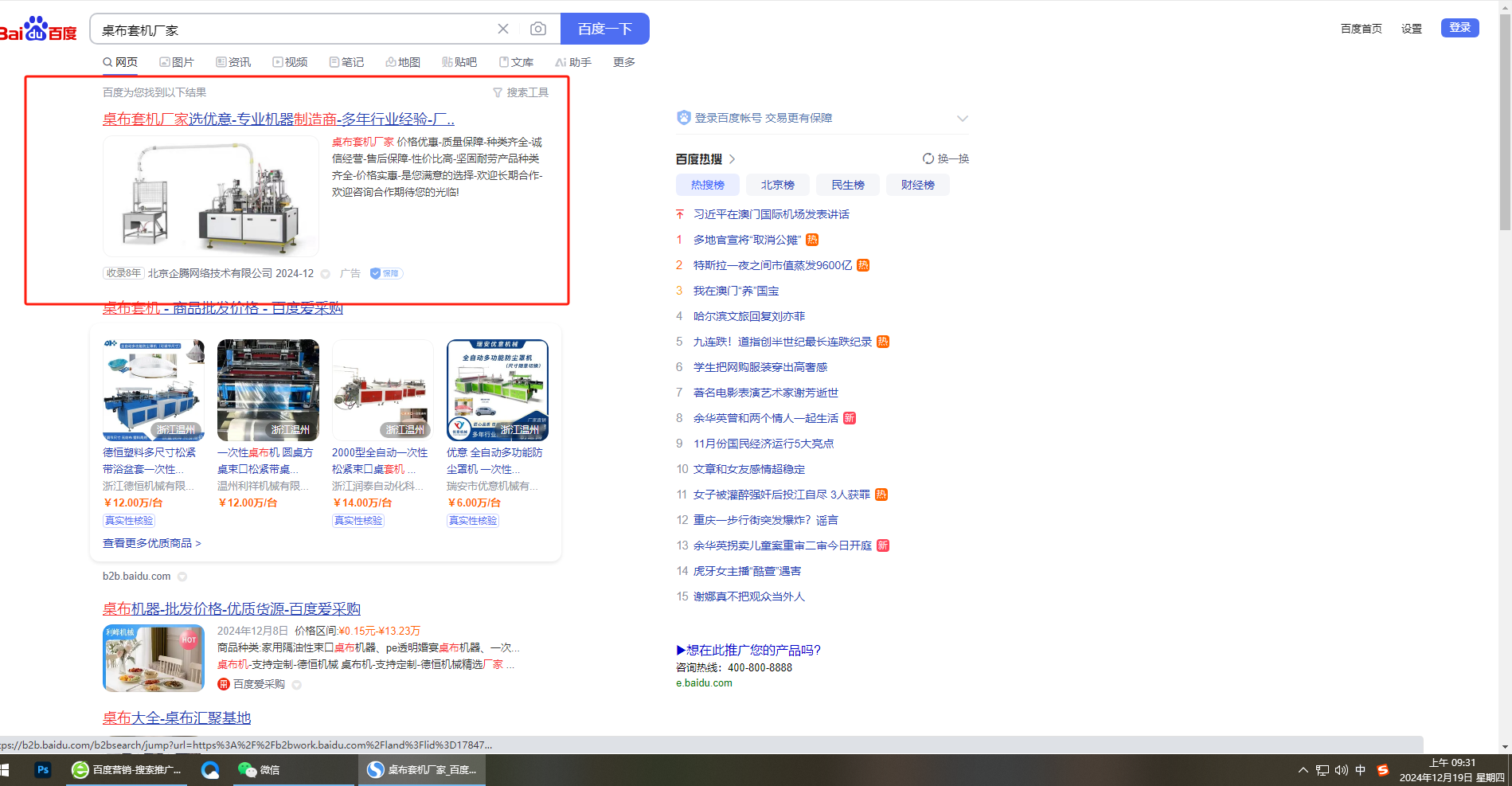Switch to the 视频 tab
The image size is (1512, 786).
tap(290, 62)
